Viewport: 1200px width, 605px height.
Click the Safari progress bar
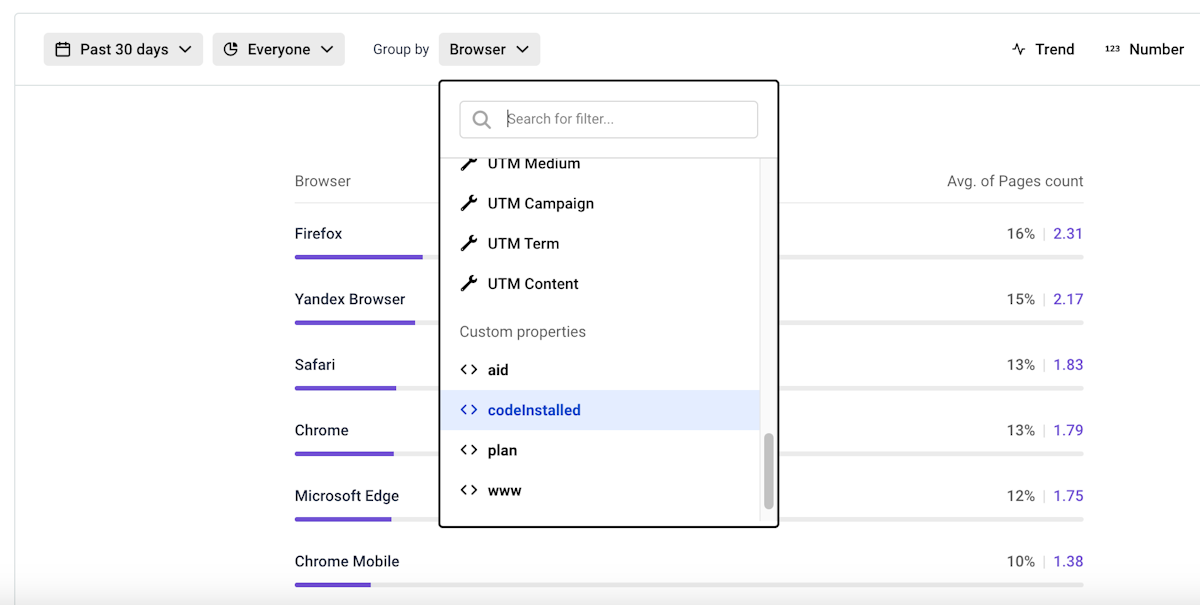pos(345,388)
